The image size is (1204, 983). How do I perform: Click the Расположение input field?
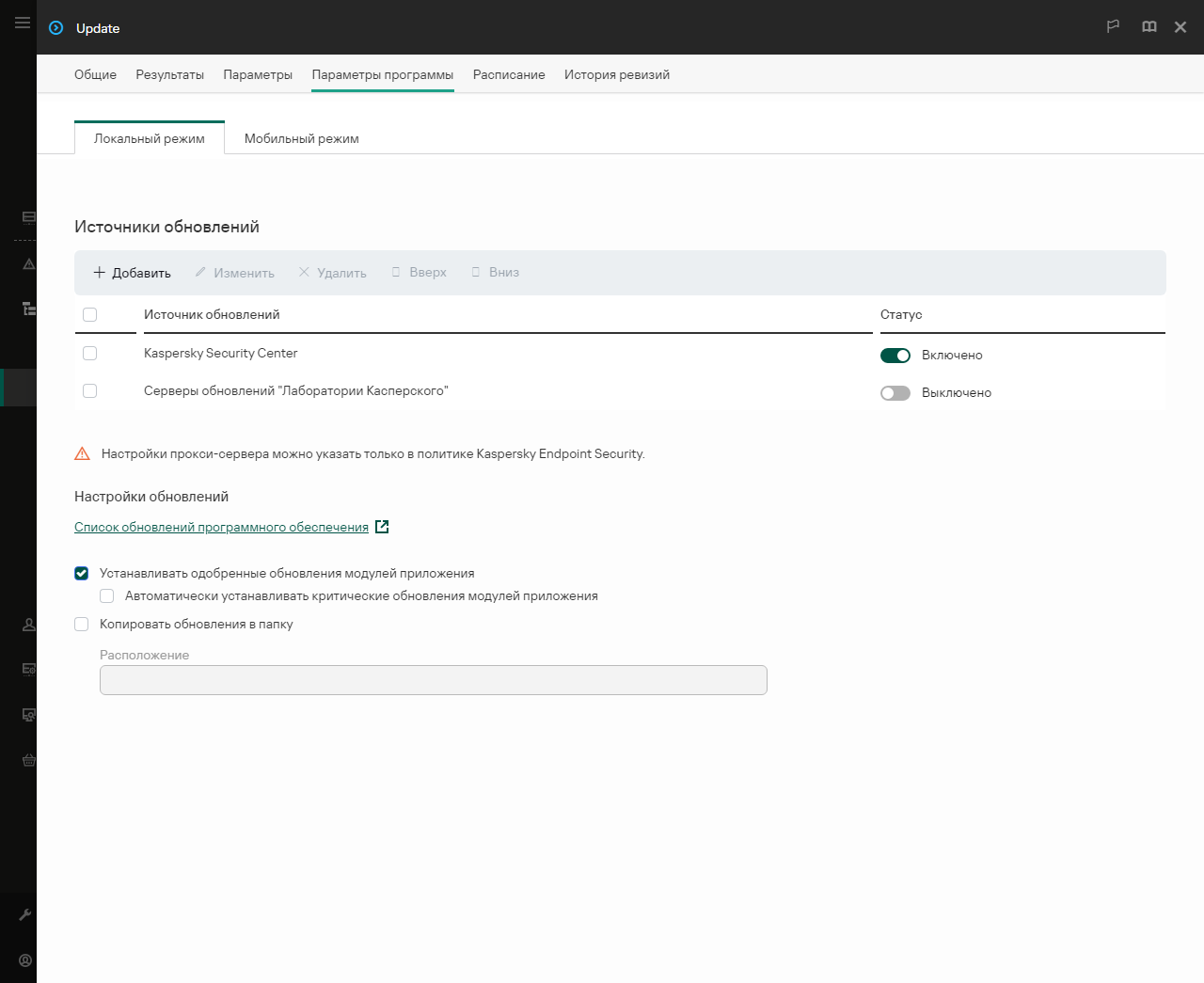tap(433, 680)
